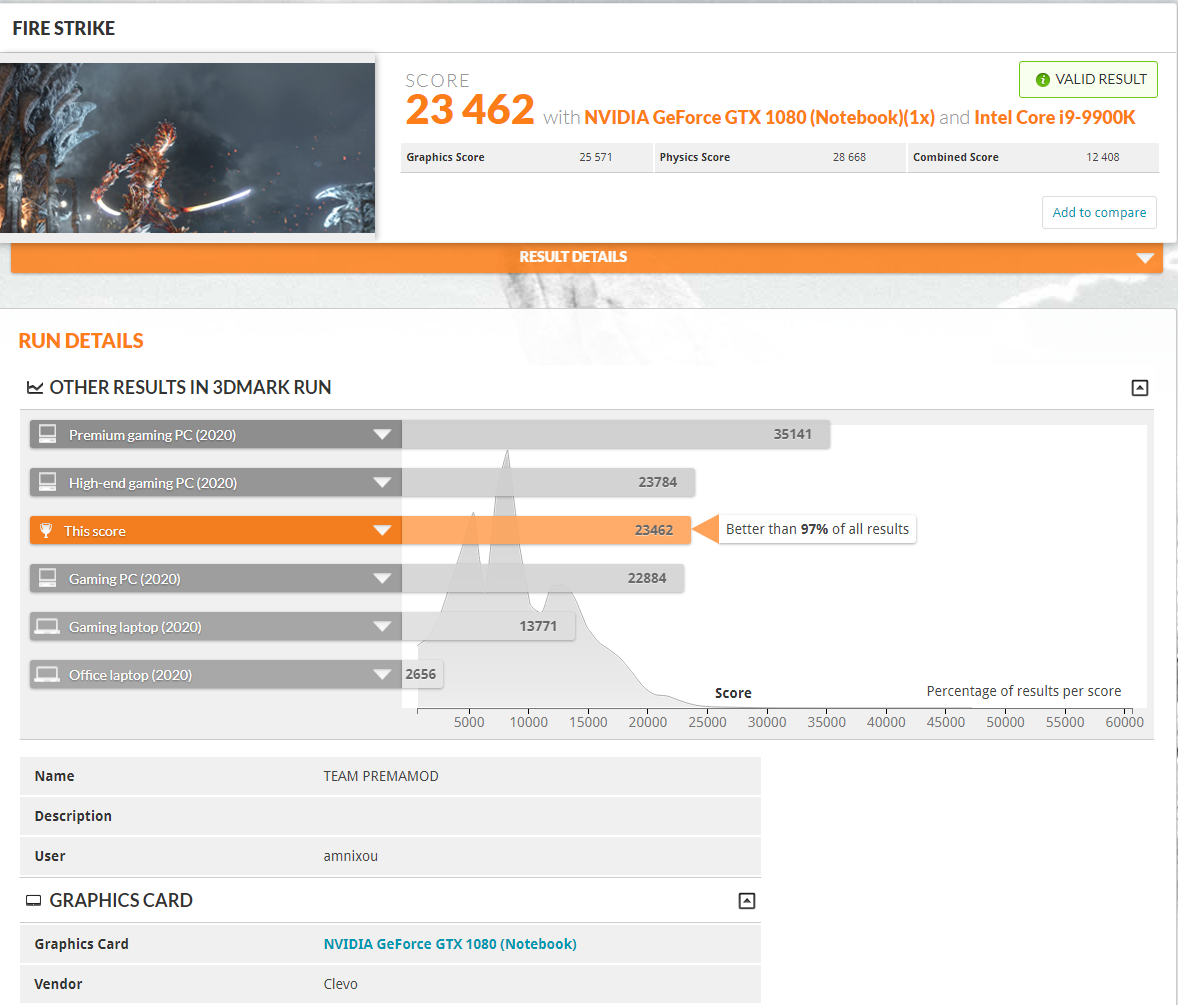
Task: Click the Valid Result badge
Action: pos(1088,80)
